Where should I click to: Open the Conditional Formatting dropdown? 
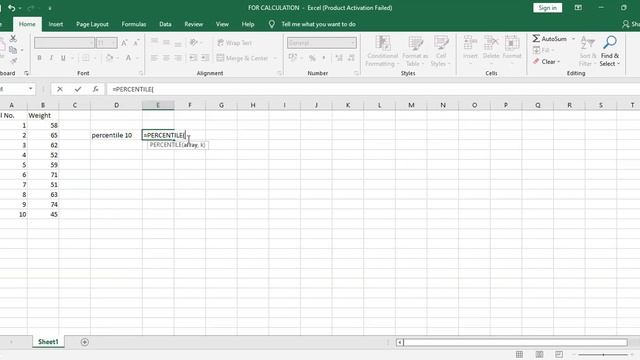pos(382,51)
